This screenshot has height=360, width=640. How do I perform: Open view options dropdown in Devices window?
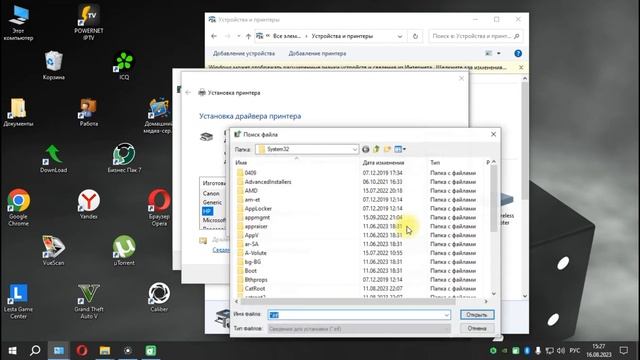point(499,53)
